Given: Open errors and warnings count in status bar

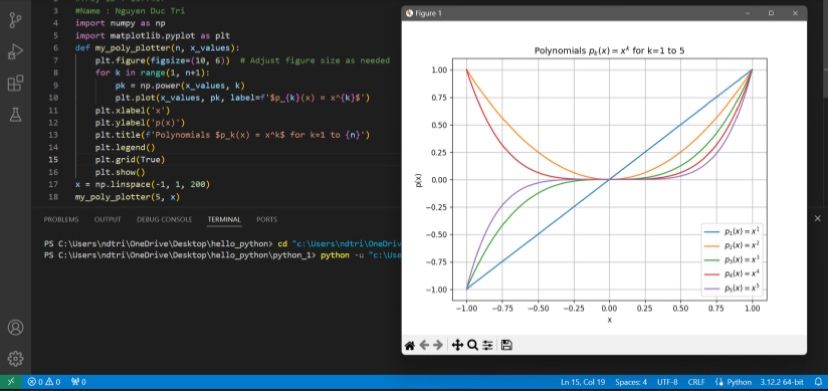Looking at the screenshot, I should 44,381.
